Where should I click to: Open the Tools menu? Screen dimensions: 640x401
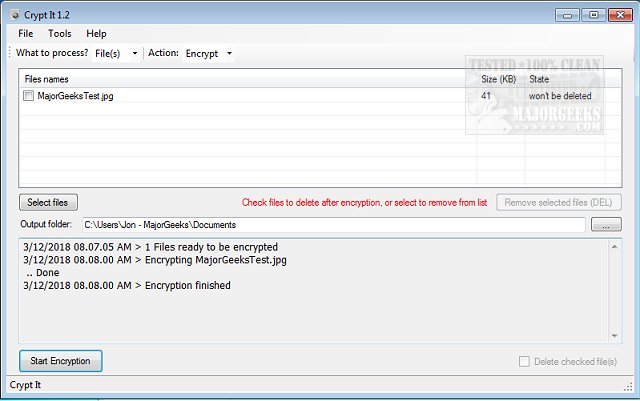click(60, 33)
